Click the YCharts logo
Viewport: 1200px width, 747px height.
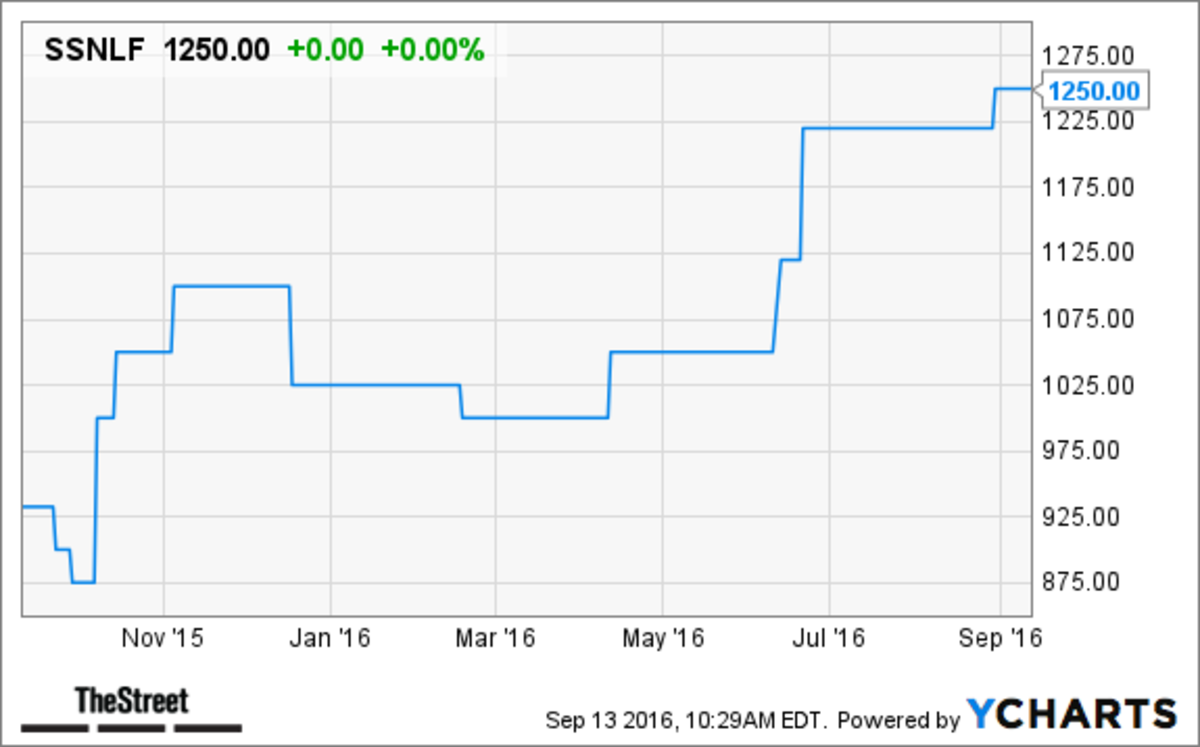(x=1072, y=714)
